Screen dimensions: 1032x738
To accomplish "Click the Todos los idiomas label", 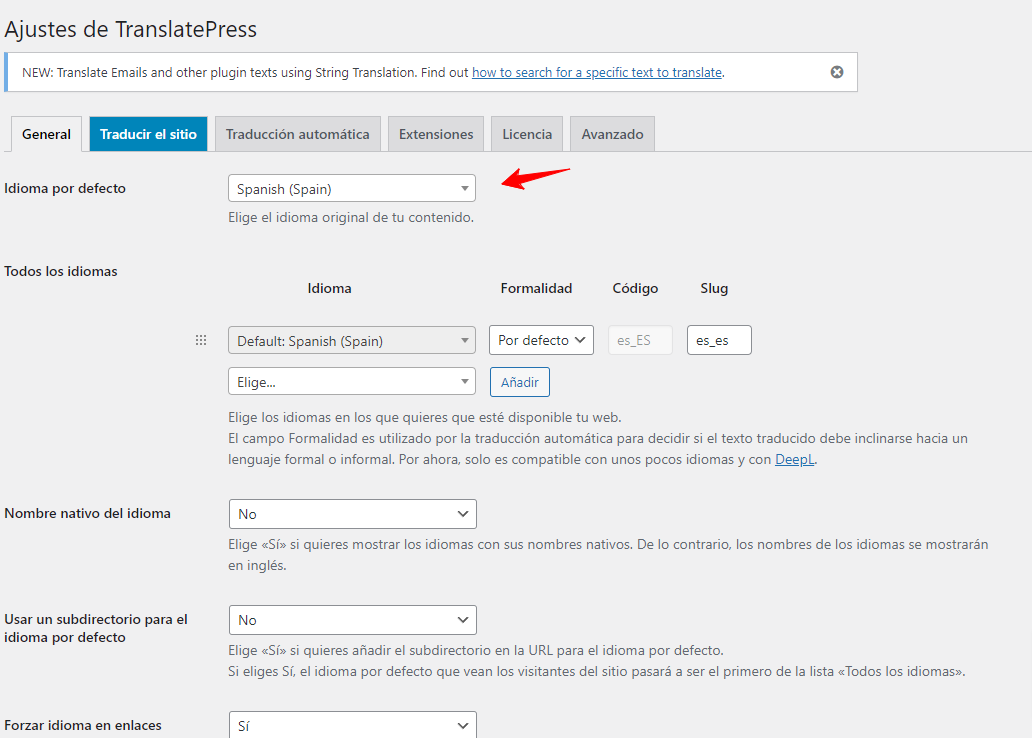I will tap(61, 271).
